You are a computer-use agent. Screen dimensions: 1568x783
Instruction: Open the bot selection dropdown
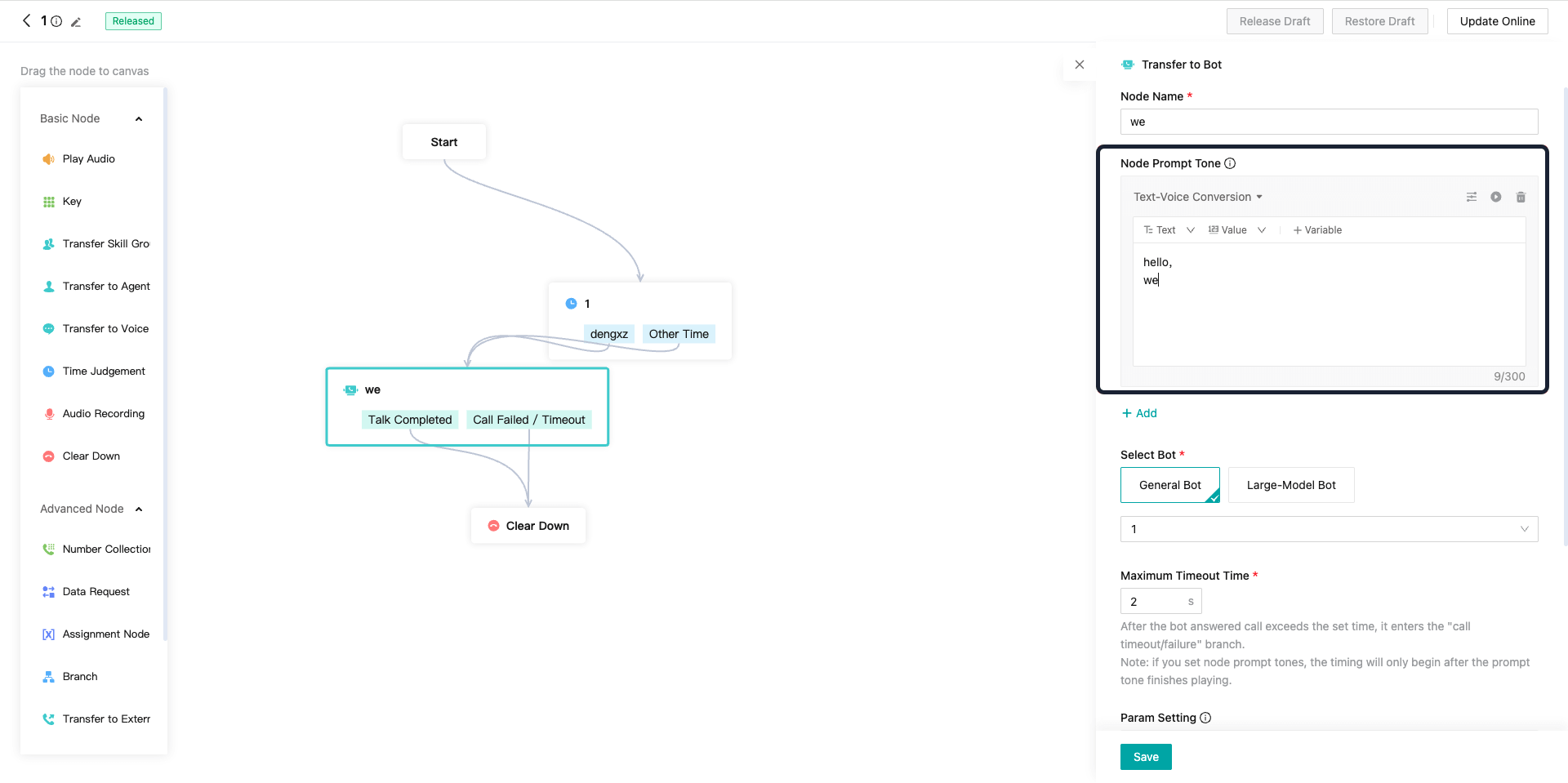coord(1329,529)
